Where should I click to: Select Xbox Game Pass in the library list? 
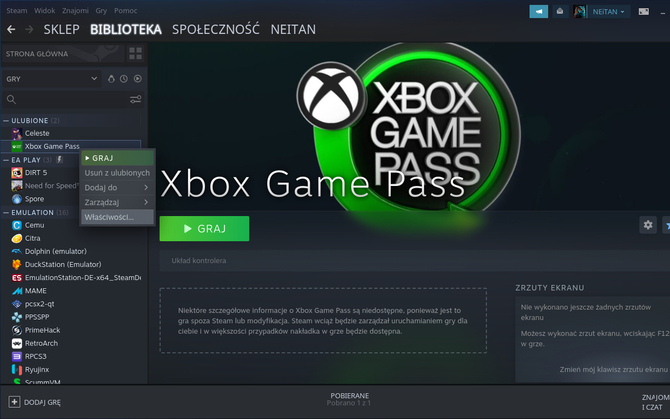tap(71, 147)
